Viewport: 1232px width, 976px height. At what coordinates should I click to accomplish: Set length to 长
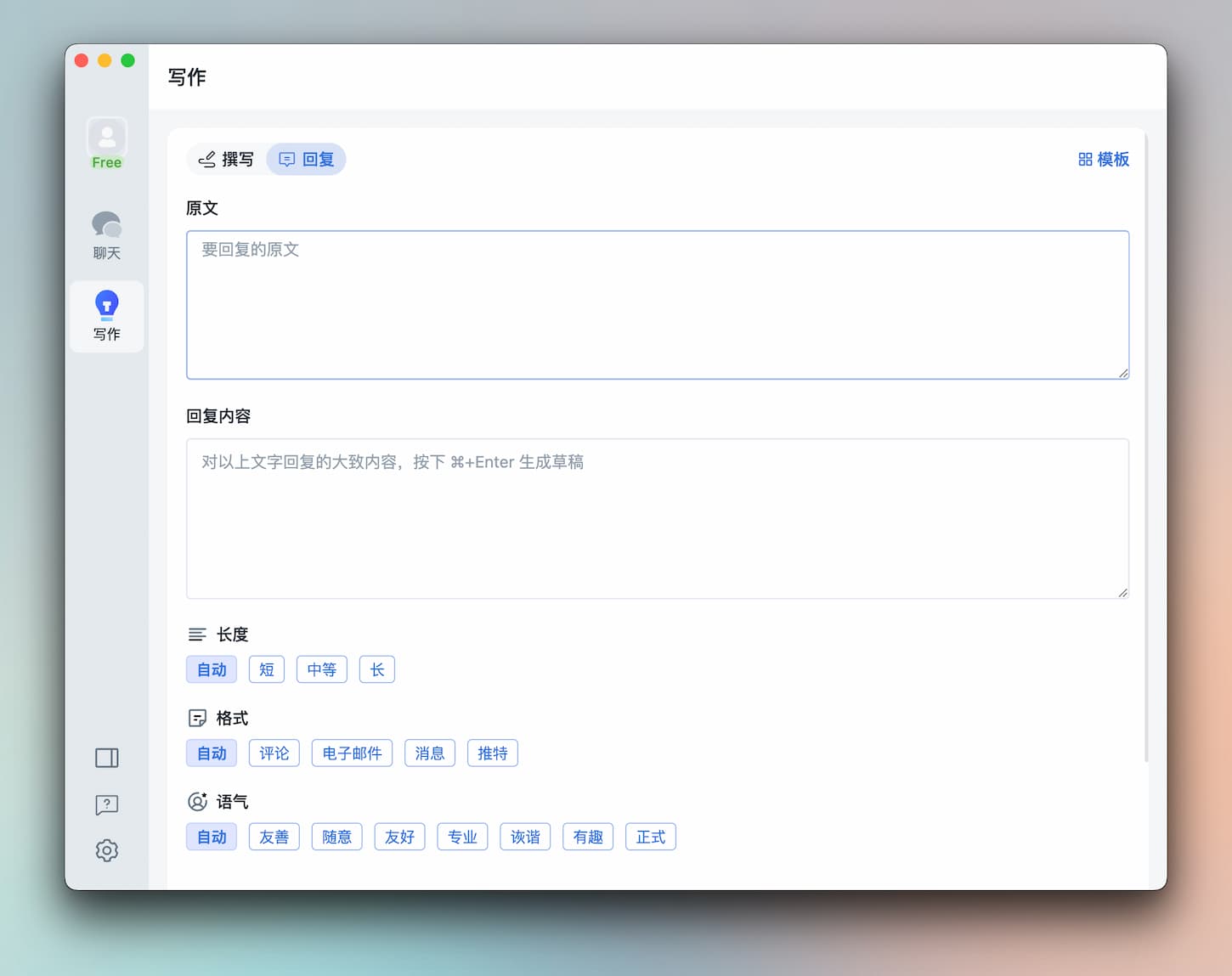point(377,669)
